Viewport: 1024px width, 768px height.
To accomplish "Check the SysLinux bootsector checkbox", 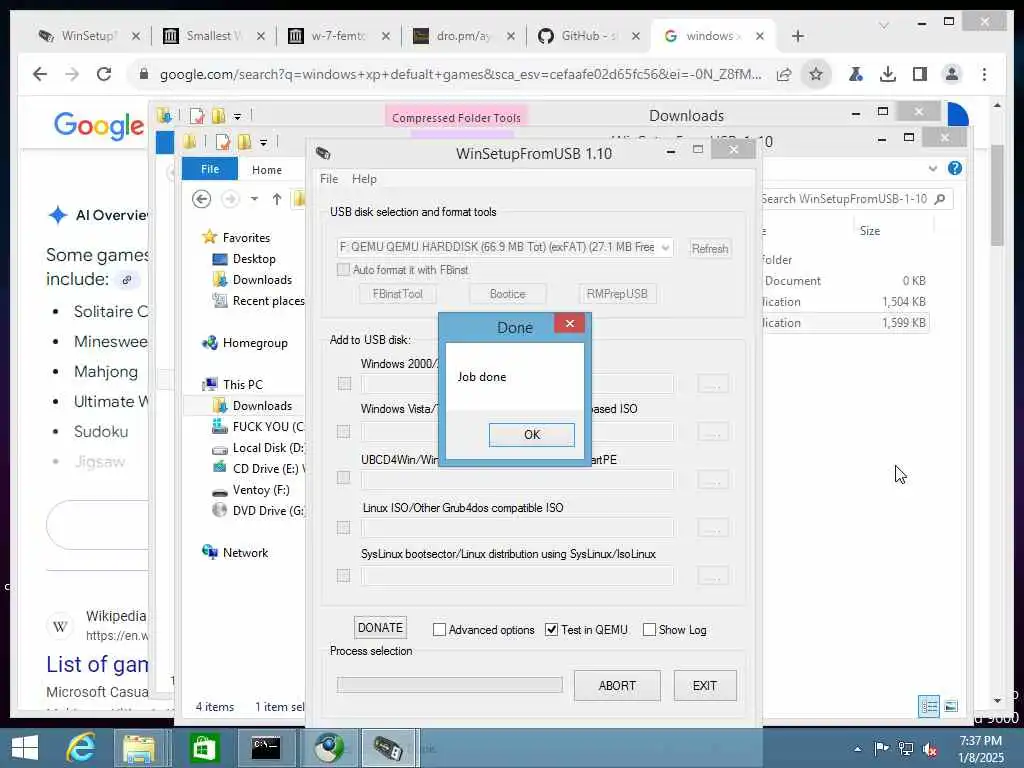I will click(x=344, y=575).
